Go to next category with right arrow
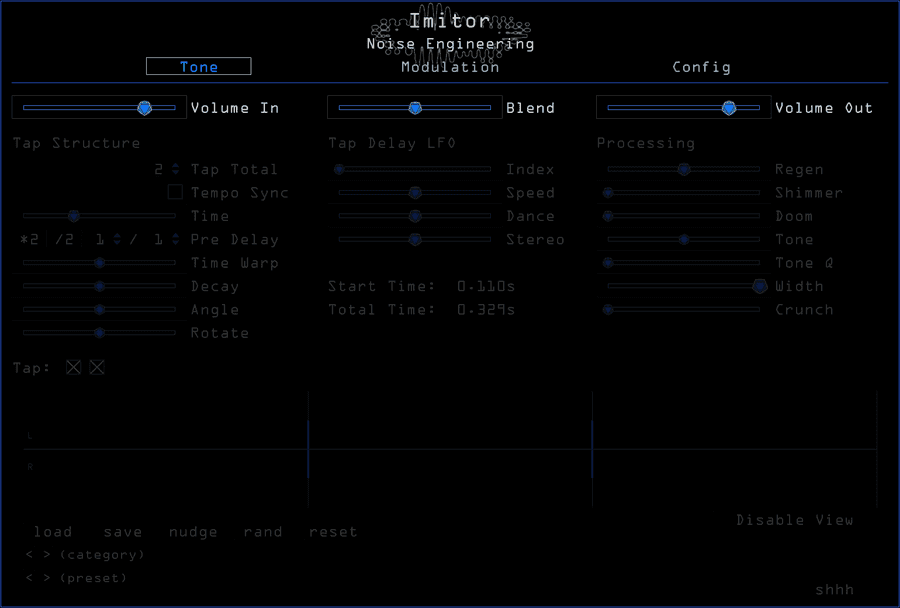 47,555
